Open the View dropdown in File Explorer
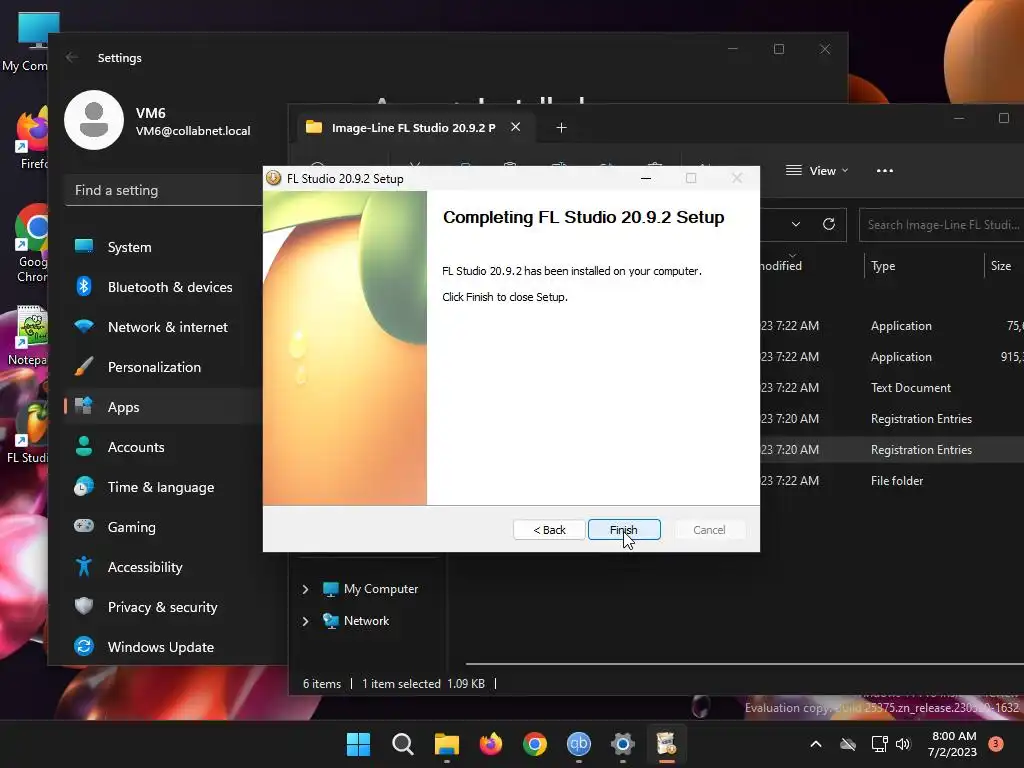Viewport: 1024px width, 768px height. coord(817,170)
